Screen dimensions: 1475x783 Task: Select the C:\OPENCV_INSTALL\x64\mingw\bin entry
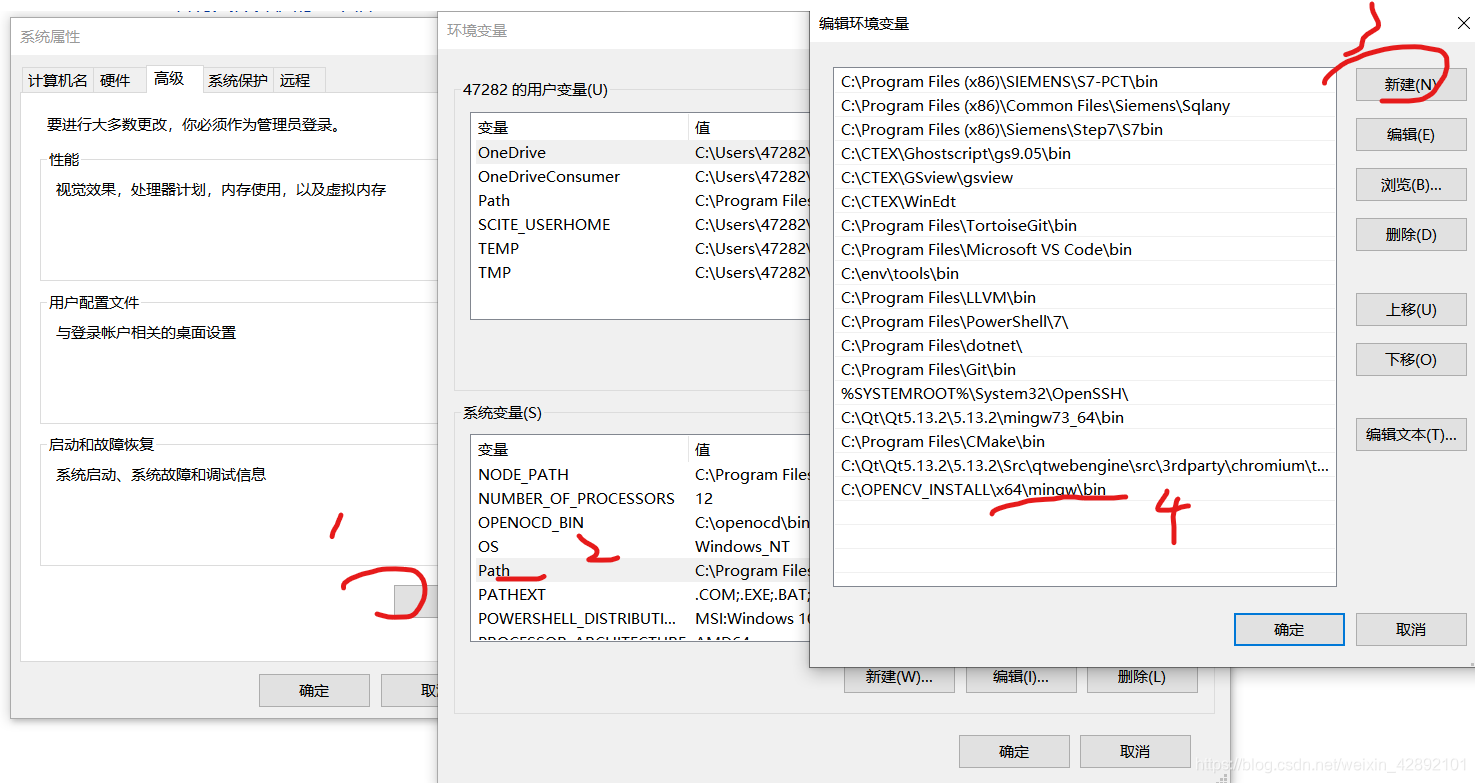1084,490
